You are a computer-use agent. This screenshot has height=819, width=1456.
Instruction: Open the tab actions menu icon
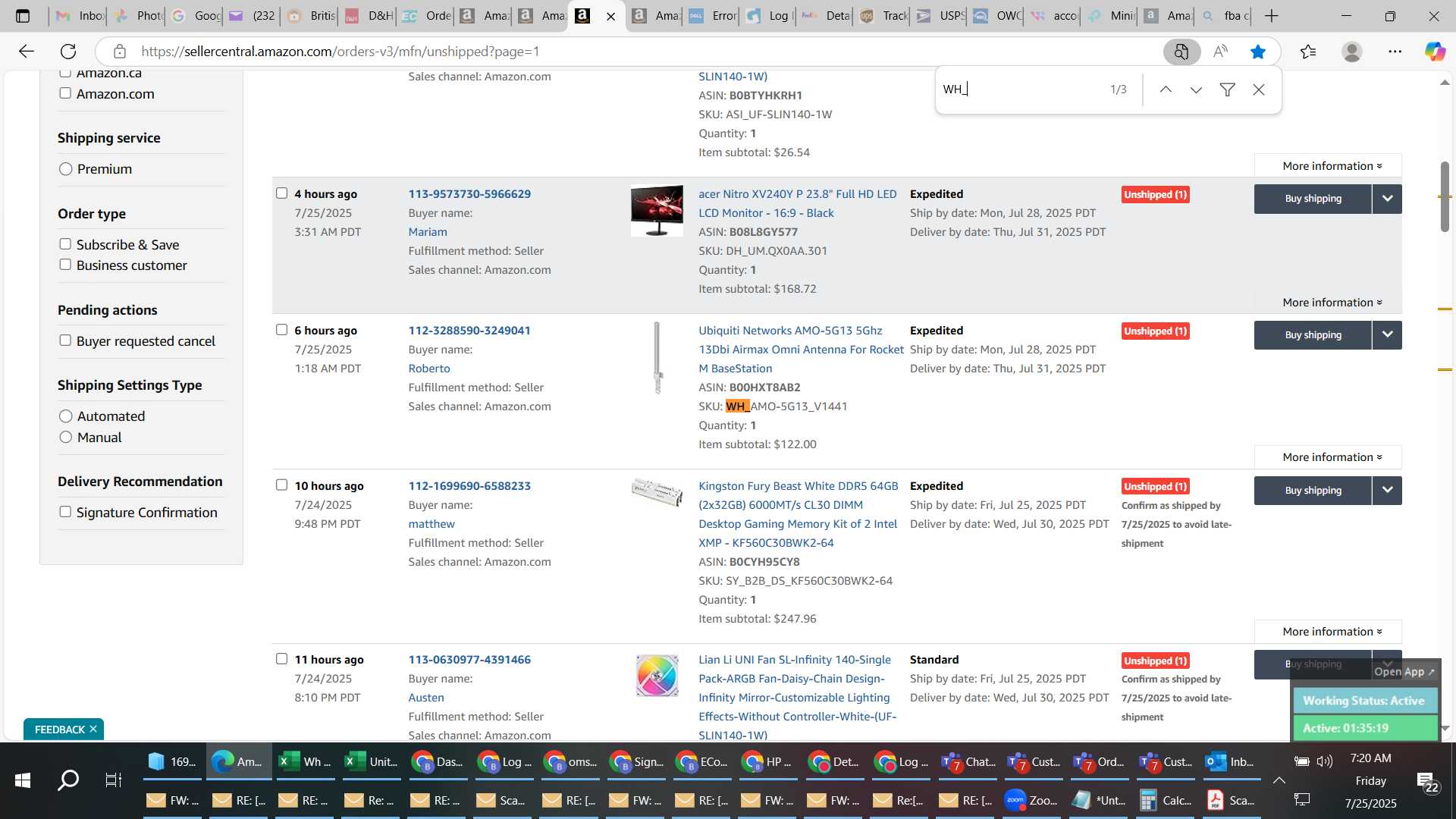(x=23, y=16)
